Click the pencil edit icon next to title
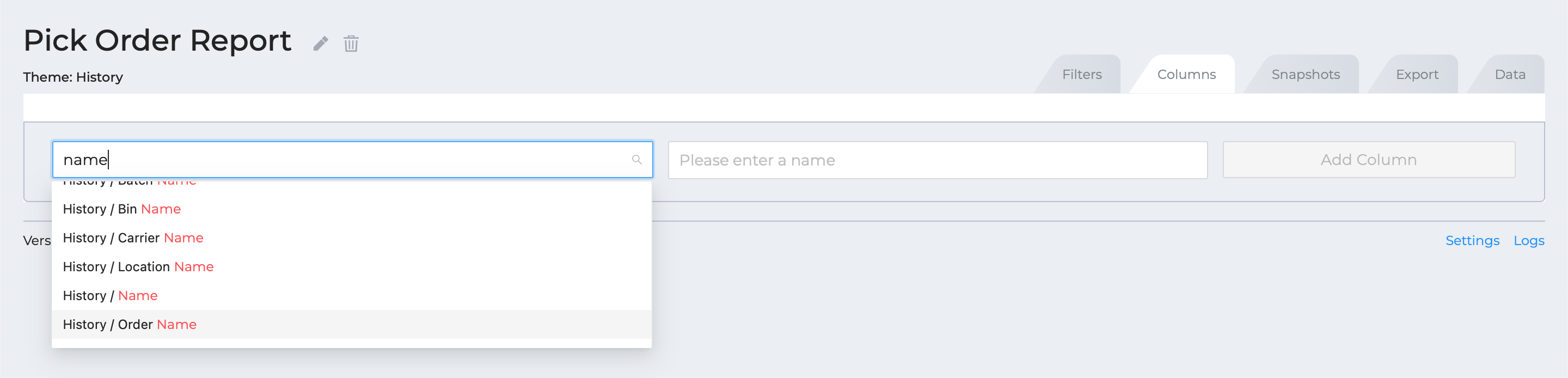The image size is (1568, 378). (x=321, y=44)
